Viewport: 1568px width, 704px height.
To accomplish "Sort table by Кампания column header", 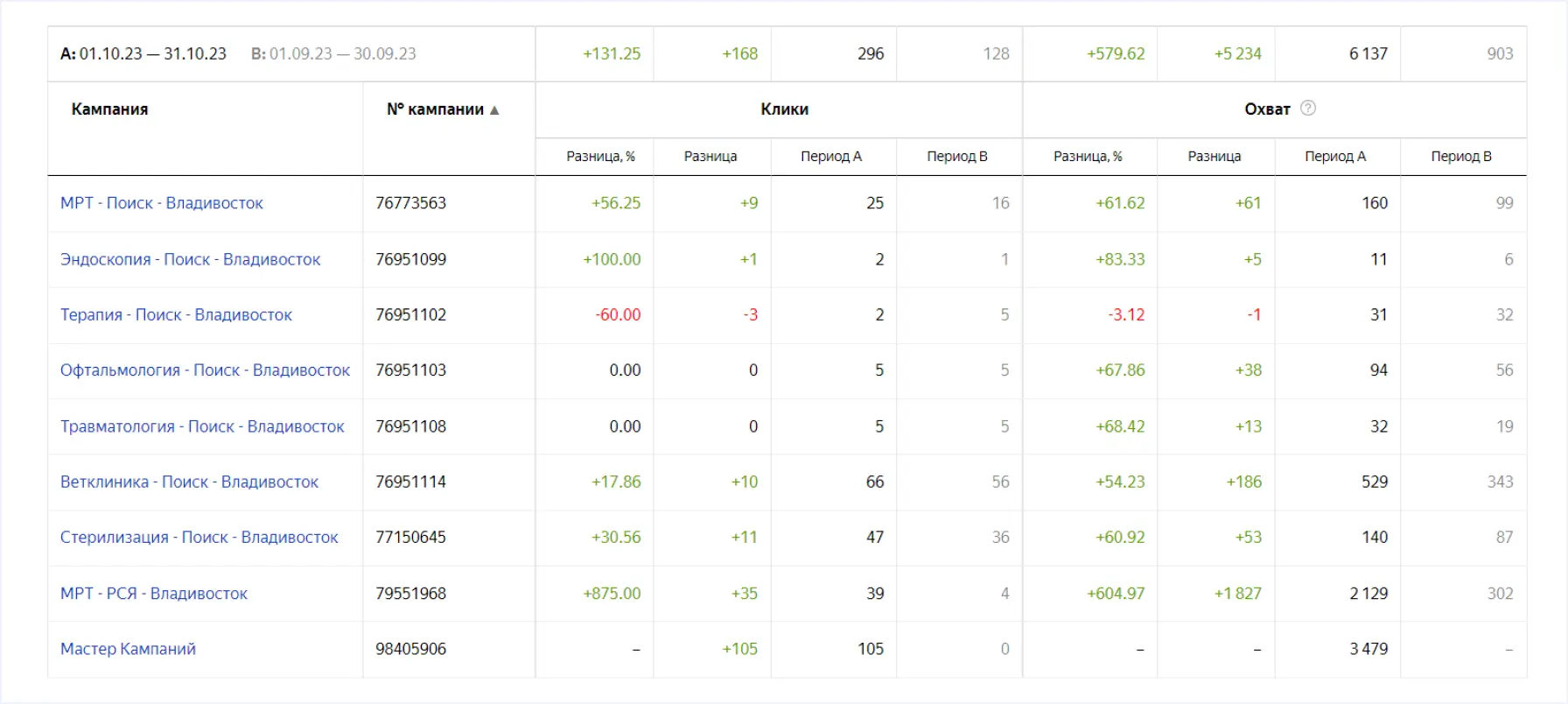I will (x=109, y=109).
